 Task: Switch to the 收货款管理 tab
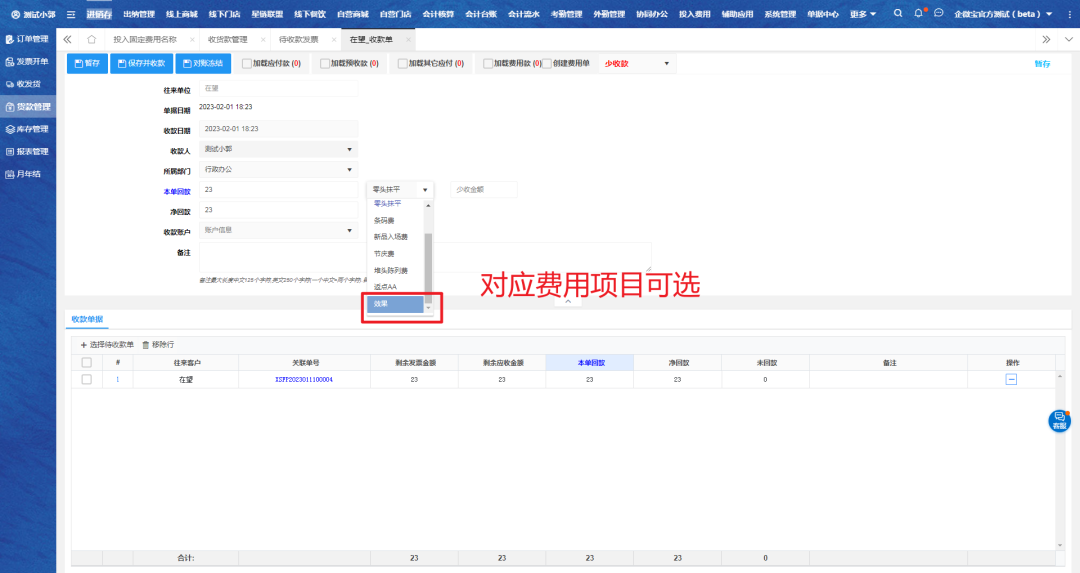pos(227,39)
